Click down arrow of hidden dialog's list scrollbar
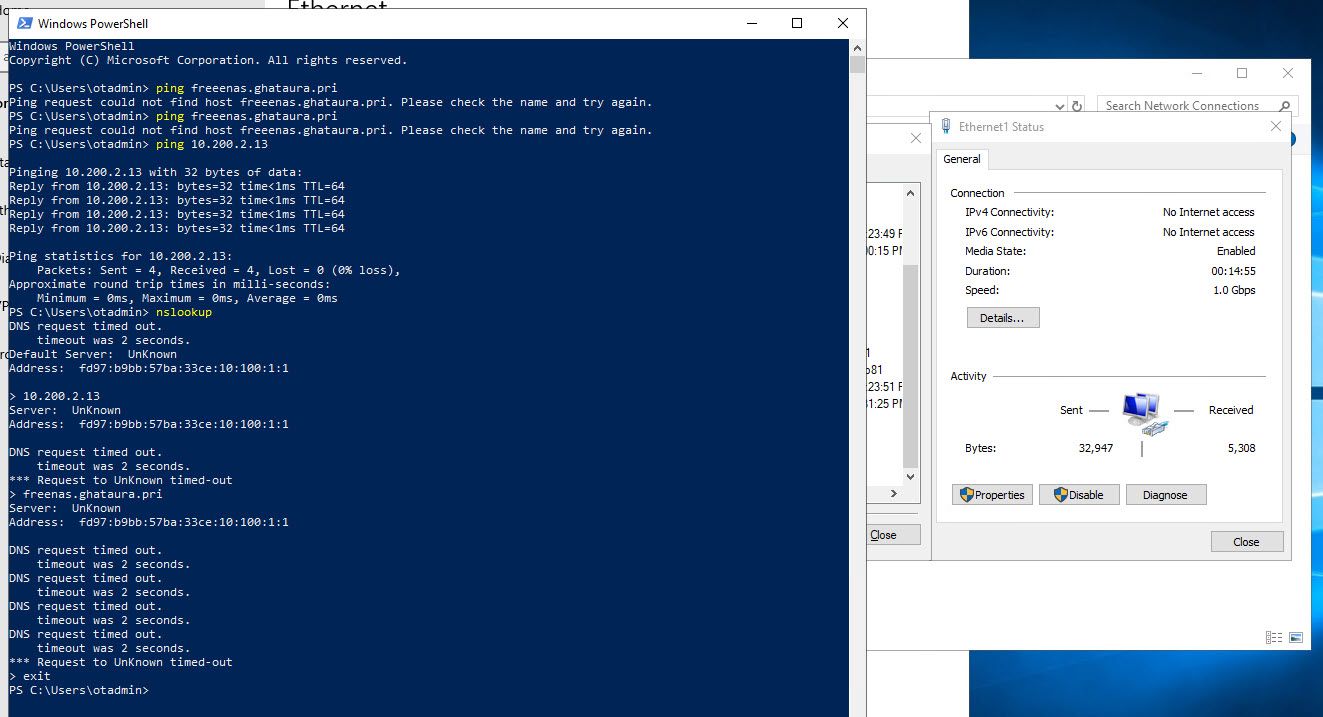The height and width of the screenshot is (717, 1323). click(910, 476)
